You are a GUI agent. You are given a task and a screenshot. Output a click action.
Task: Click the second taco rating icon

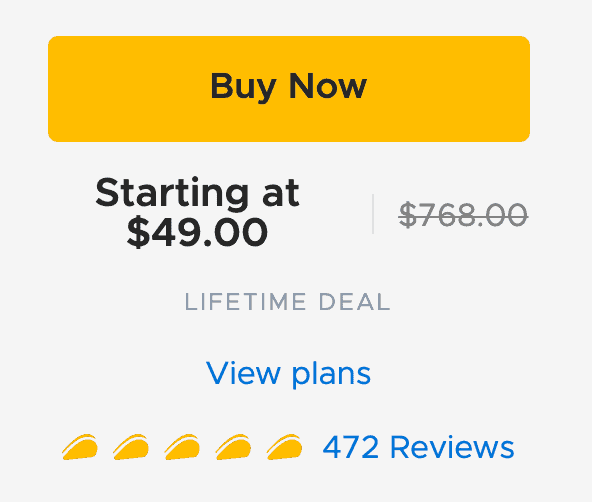pyautogui.click(x=131, y=447)
